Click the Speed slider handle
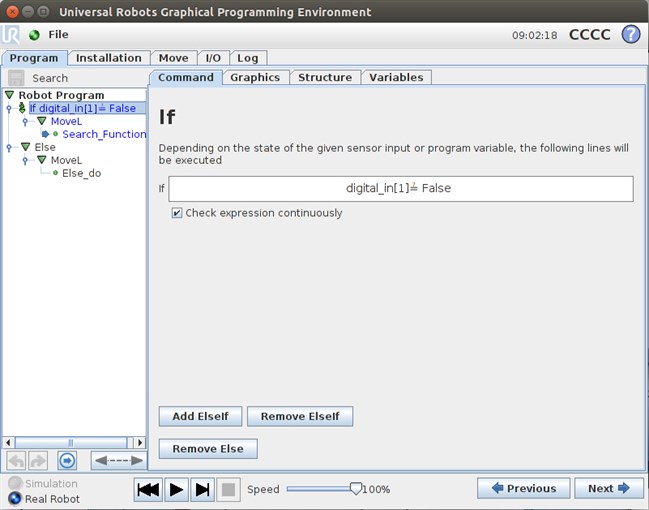Screen dimensions: 649x510 click(x=356, y=488)
